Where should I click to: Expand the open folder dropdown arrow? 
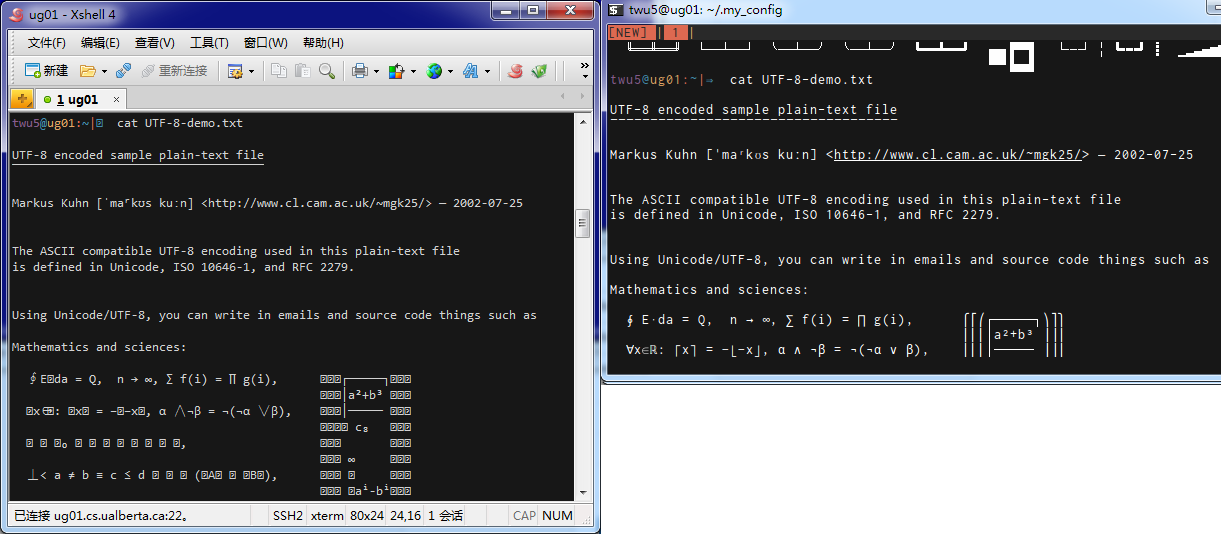[103, 72]
